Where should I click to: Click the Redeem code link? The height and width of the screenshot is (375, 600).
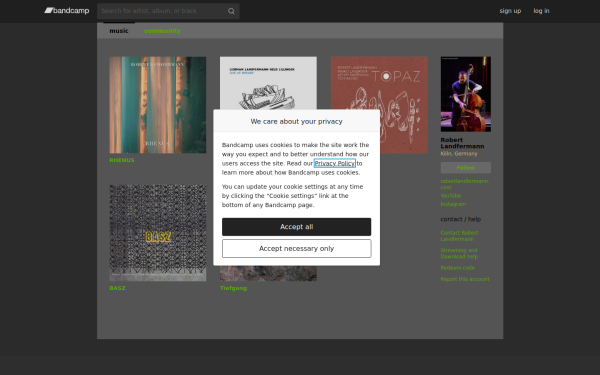click(458, 268)
